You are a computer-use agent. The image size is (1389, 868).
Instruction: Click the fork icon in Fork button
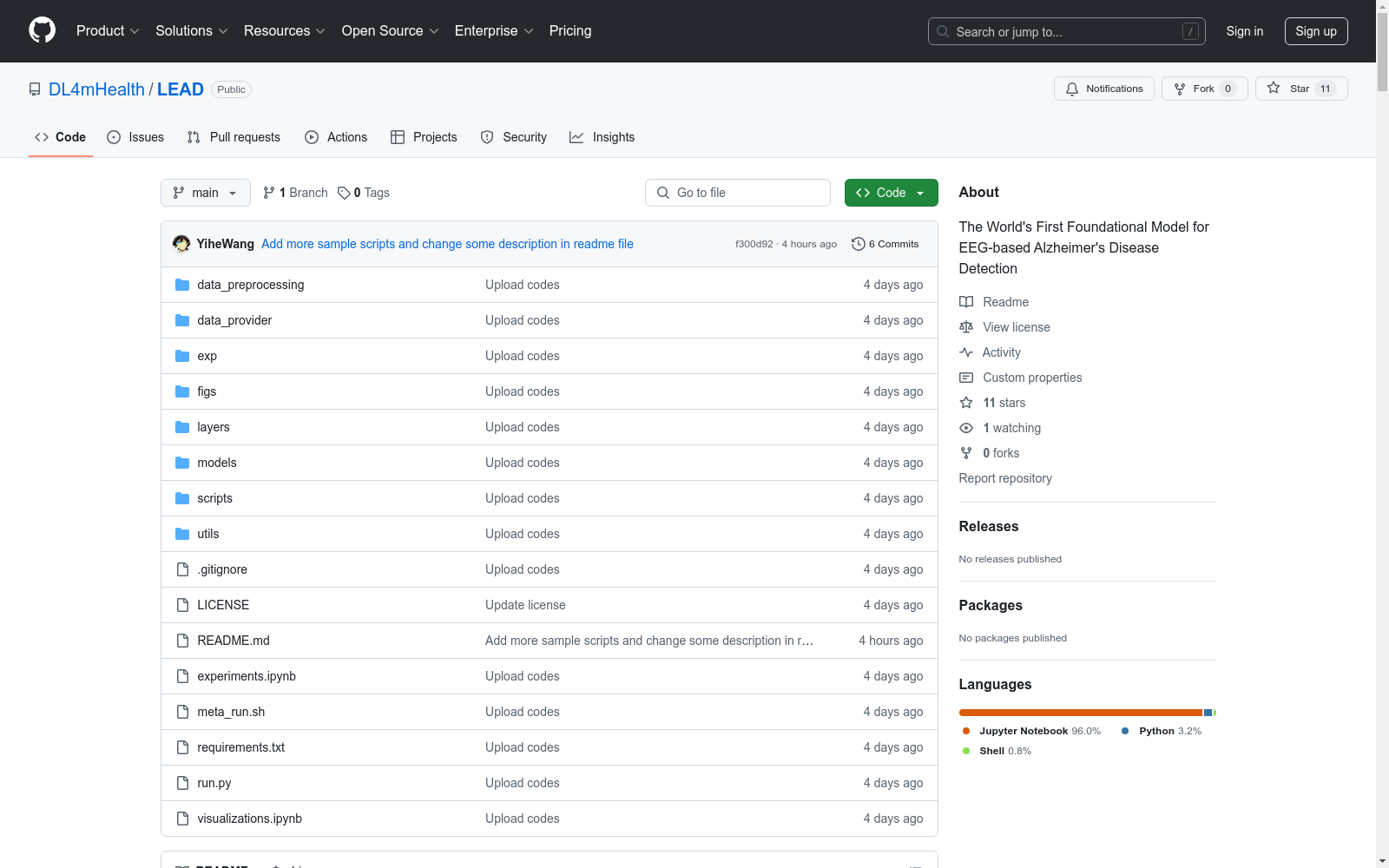[1180, 89]
